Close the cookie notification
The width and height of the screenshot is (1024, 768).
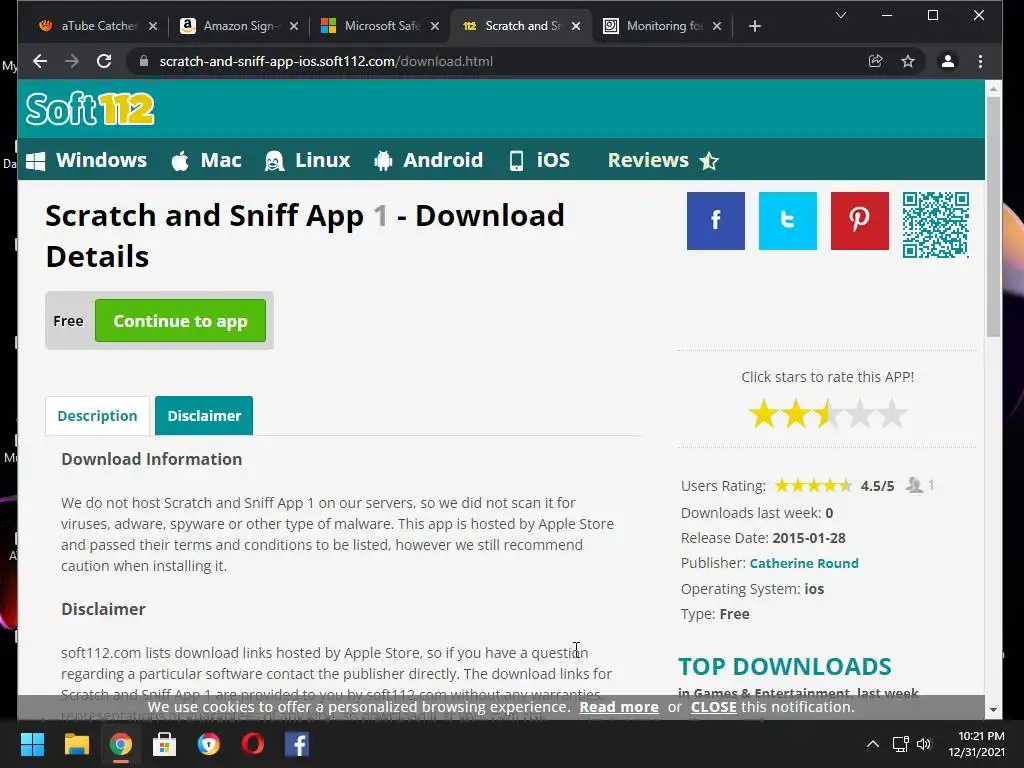click(x=714, y=707)
